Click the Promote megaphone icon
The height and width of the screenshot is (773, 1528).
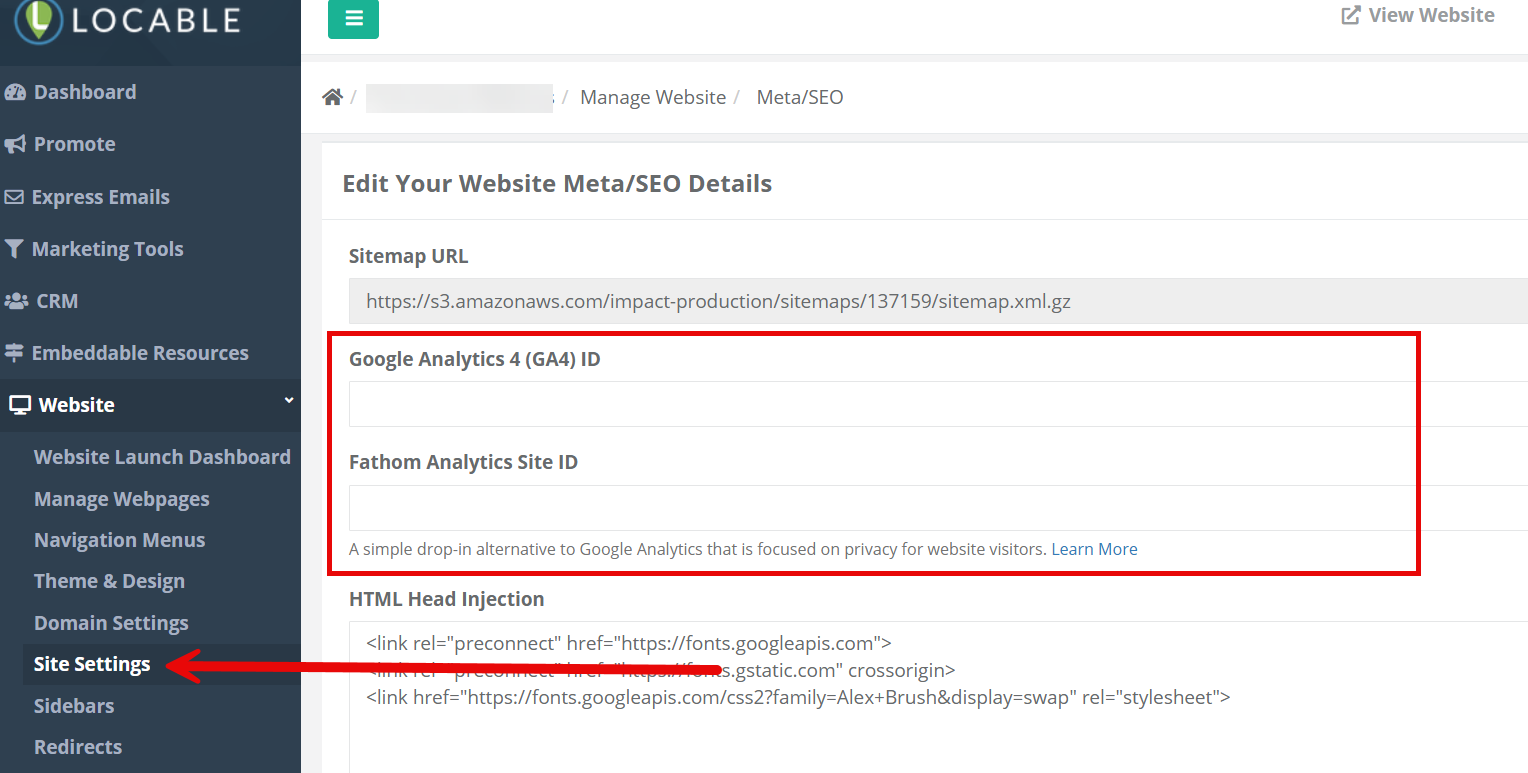[x=15, y=144]
